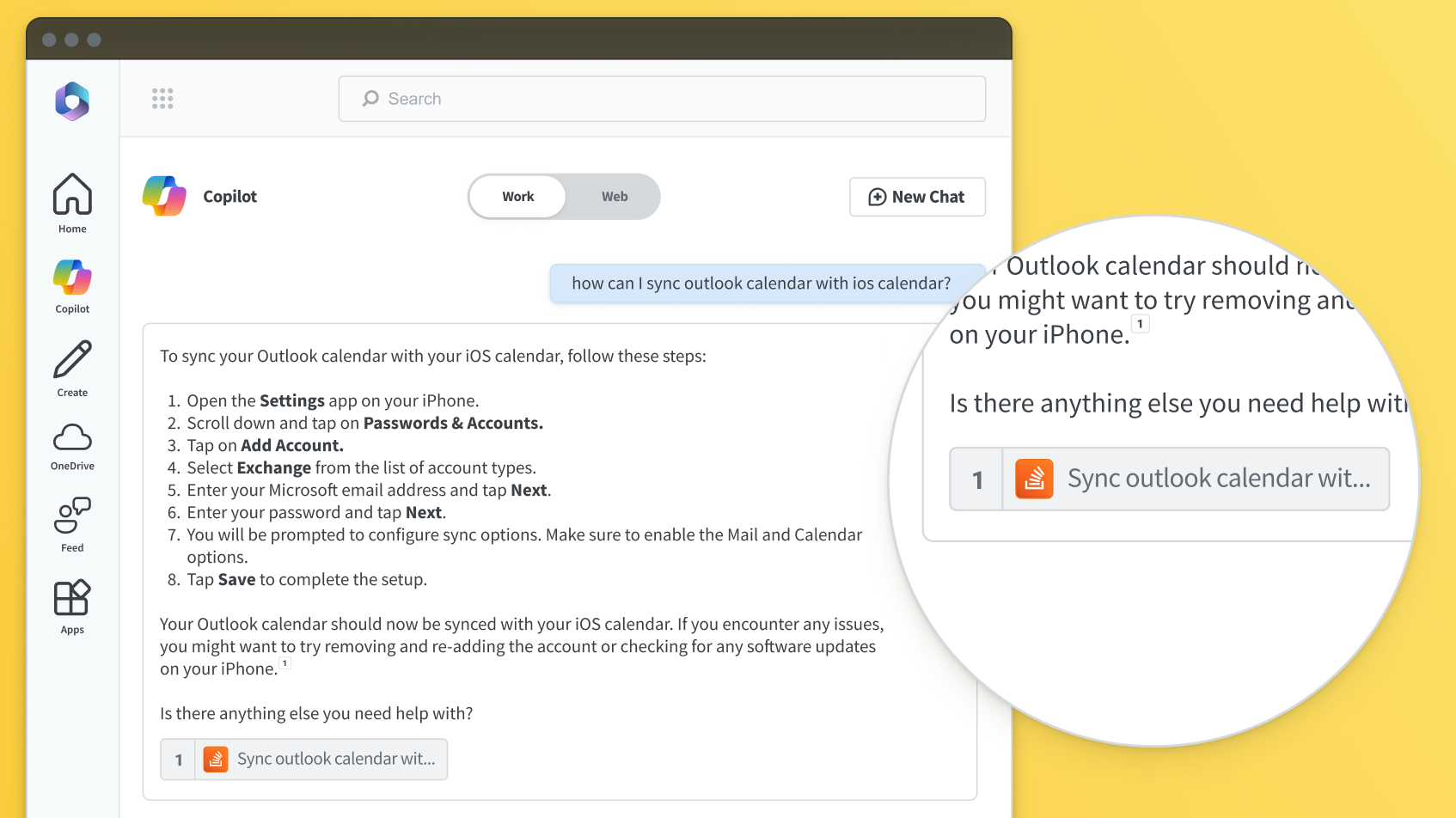Click 'Settings' in step 1
Viewport: 1456px width, 818px height.
click(292, 401)
